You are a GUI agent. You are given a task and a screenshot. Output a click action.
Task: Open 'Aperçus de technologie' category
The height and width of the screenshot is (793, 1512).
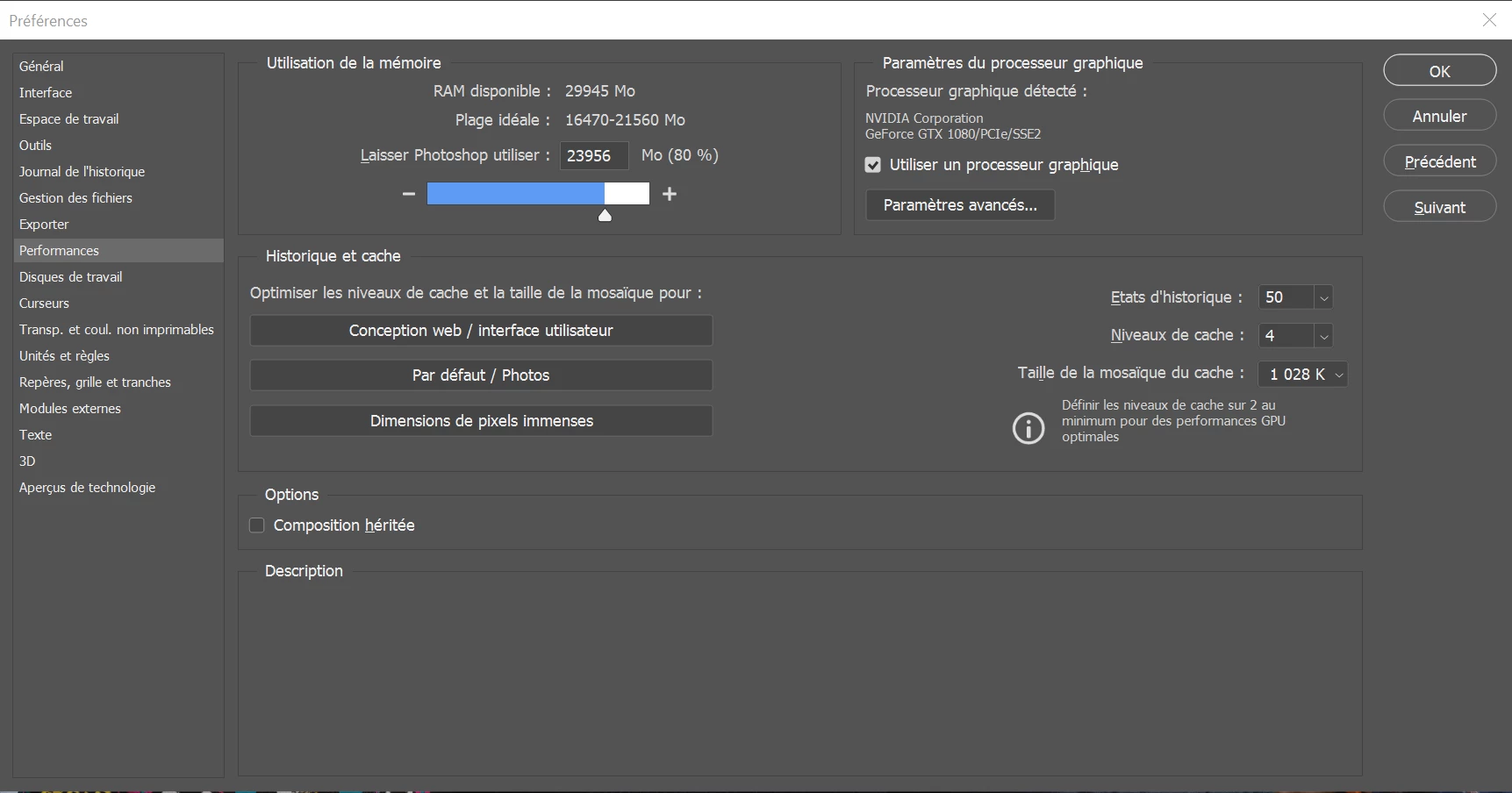tap(118, 487)
